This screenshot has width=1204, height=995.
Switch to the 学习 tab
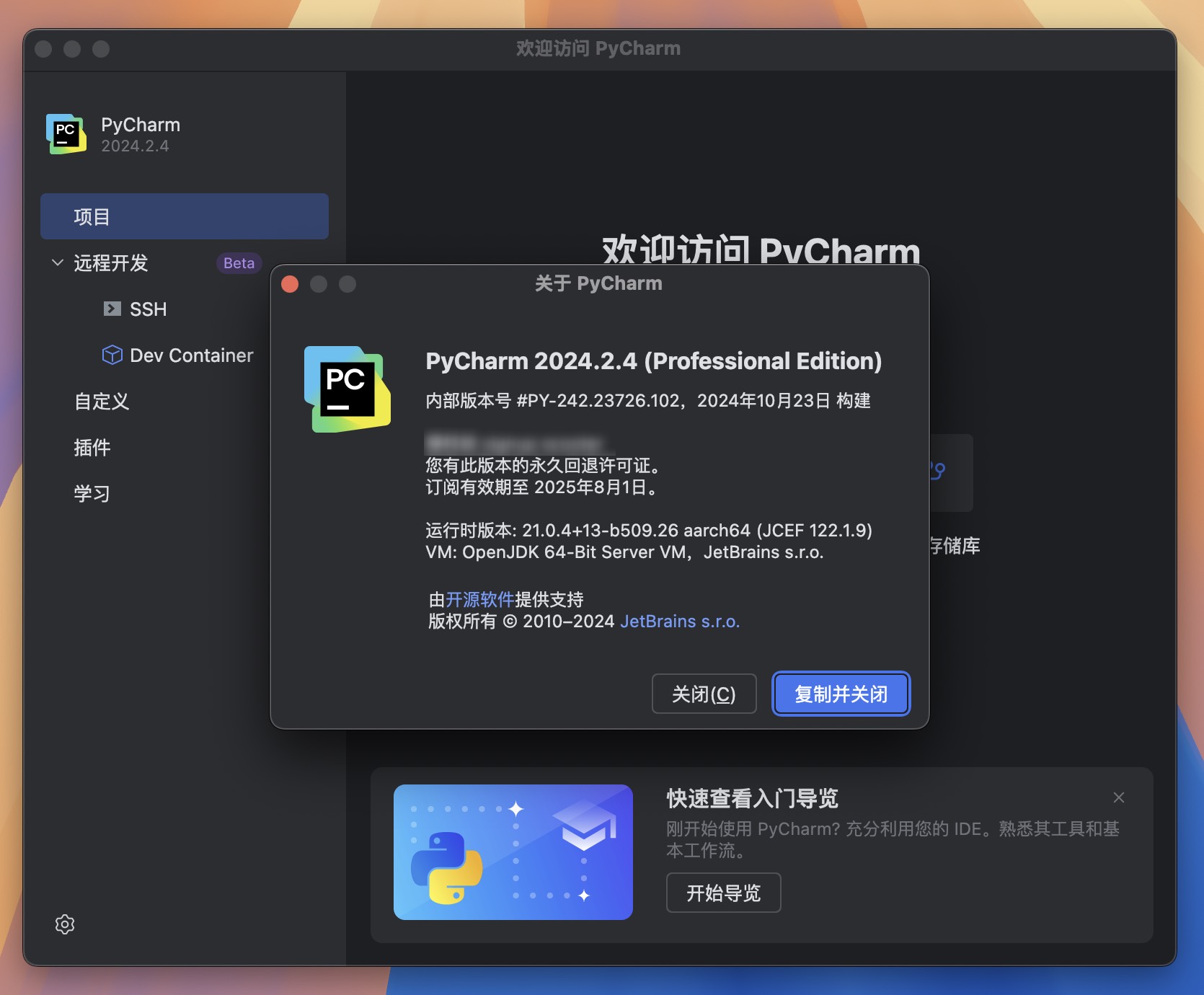(x=92, y=494)
